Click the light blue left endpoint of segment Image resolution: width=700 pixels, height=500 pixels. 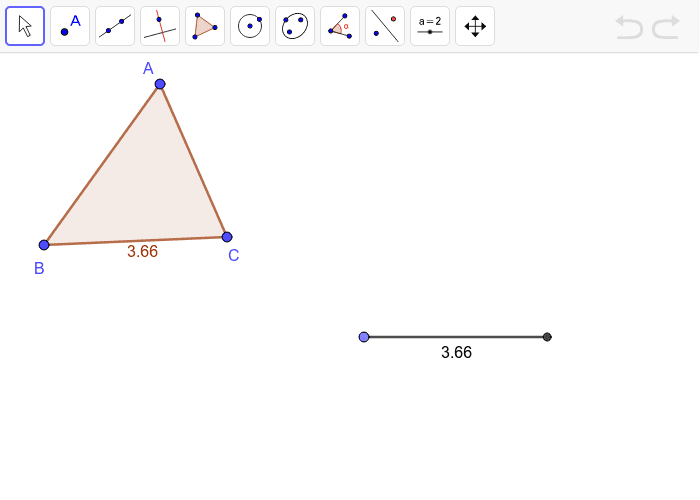coord(364,337)
